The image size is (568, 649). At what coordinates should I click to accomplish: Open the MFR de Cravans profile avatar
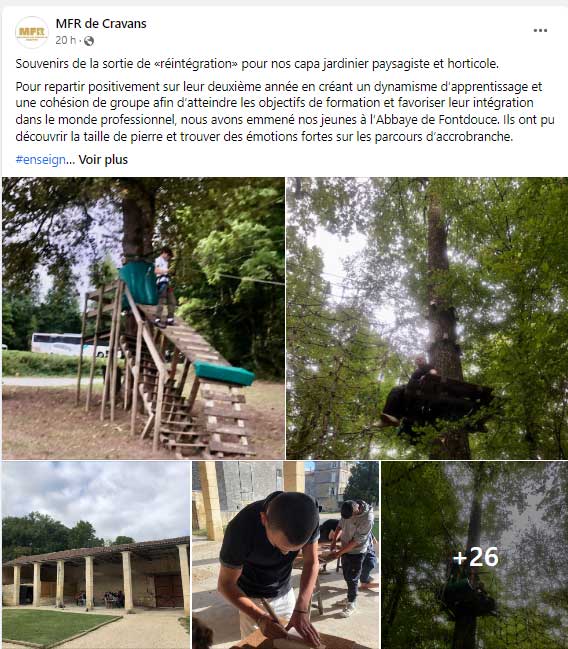32,32
